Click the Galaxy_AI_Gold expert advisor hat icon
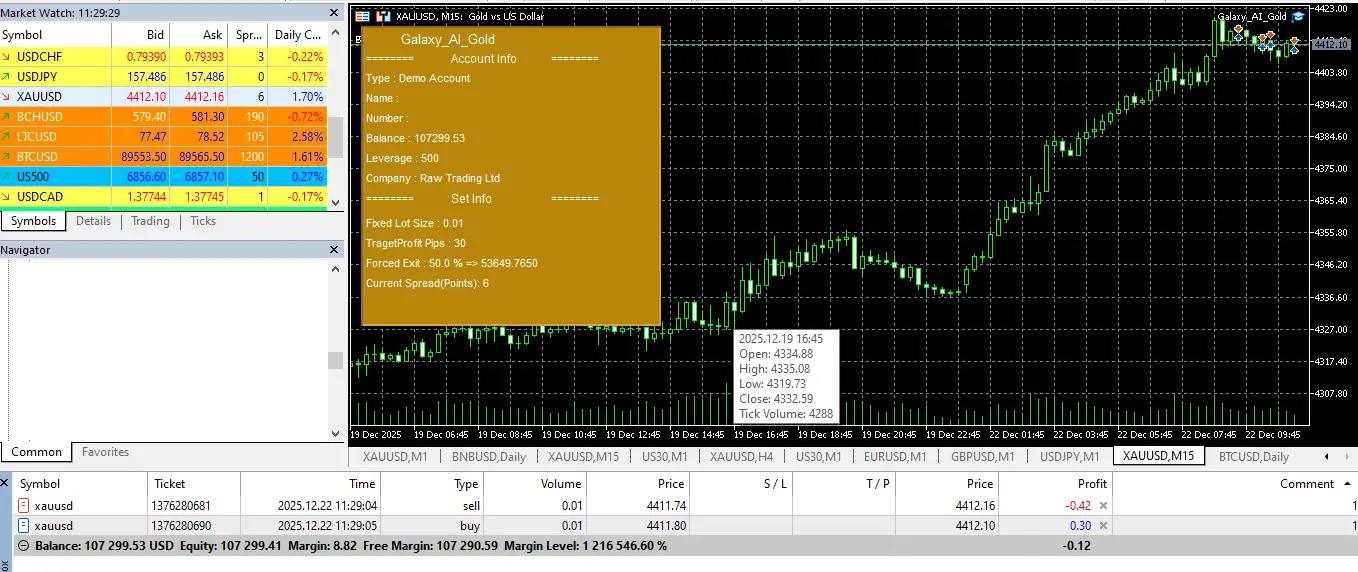The width and height of the screenshot is (1358, 572). [x=1298, y=17]
